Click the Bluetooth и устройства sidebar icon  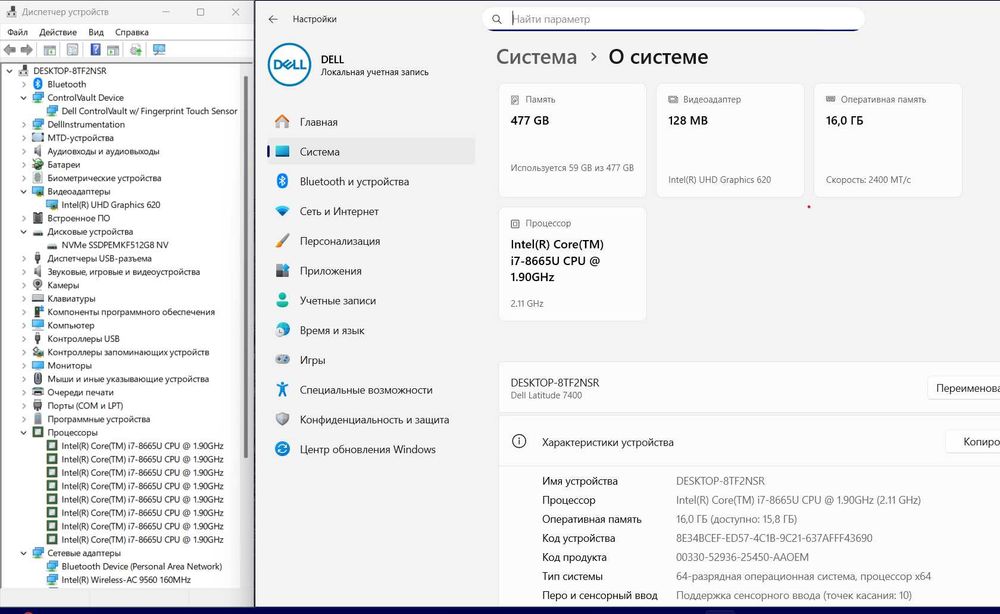[283, 181]
